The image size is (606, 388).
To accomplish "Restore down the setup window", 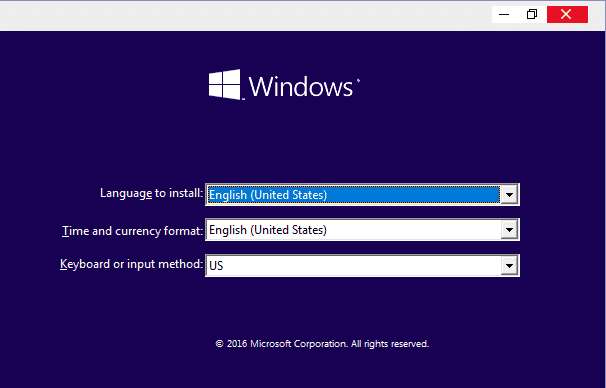I will [x=532, y=15].
